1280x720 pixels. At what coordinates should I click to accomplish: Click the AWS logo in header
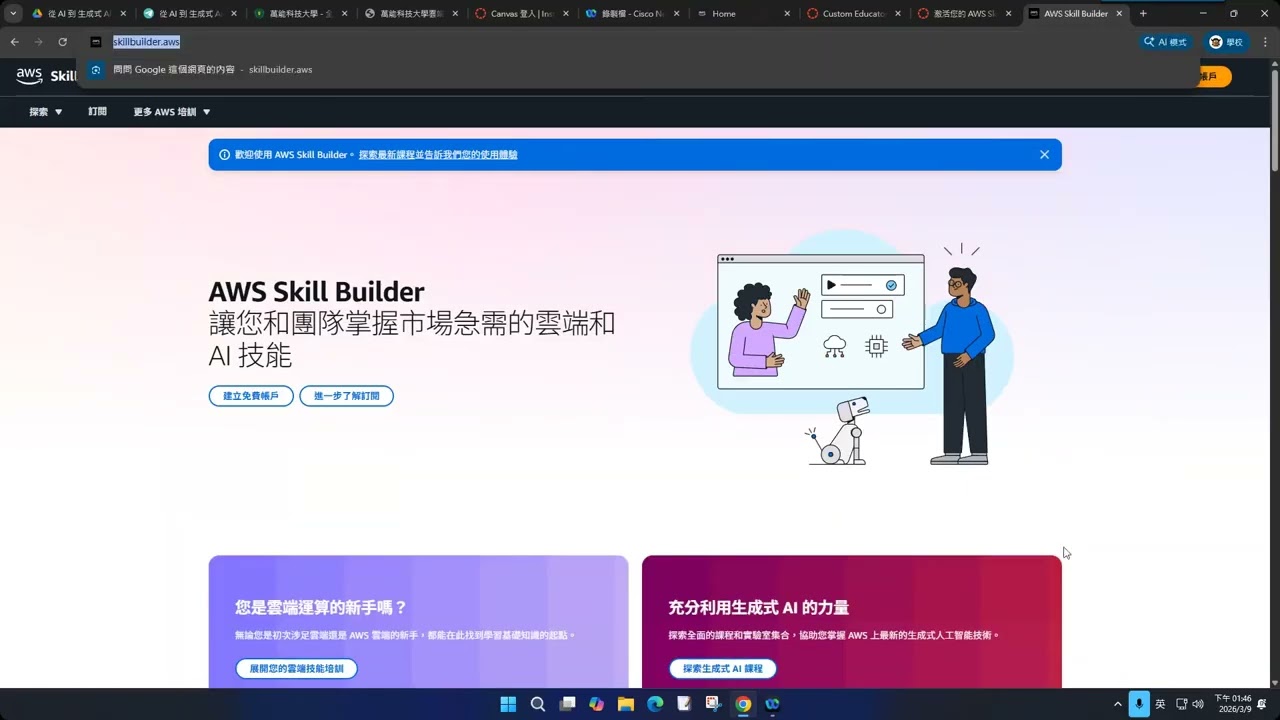[x=29, y=76]
